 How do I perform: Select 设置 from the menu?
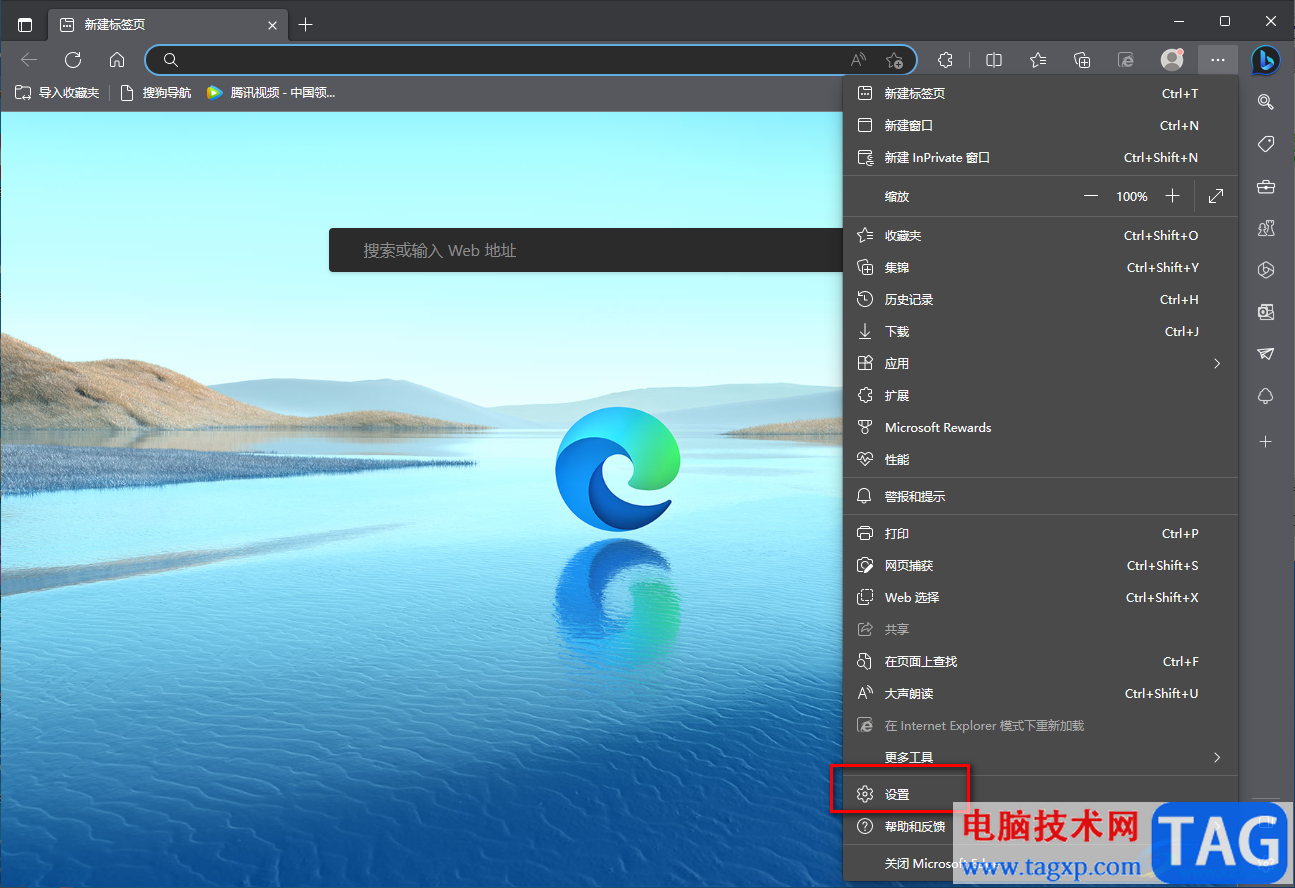tap(897, 795)
